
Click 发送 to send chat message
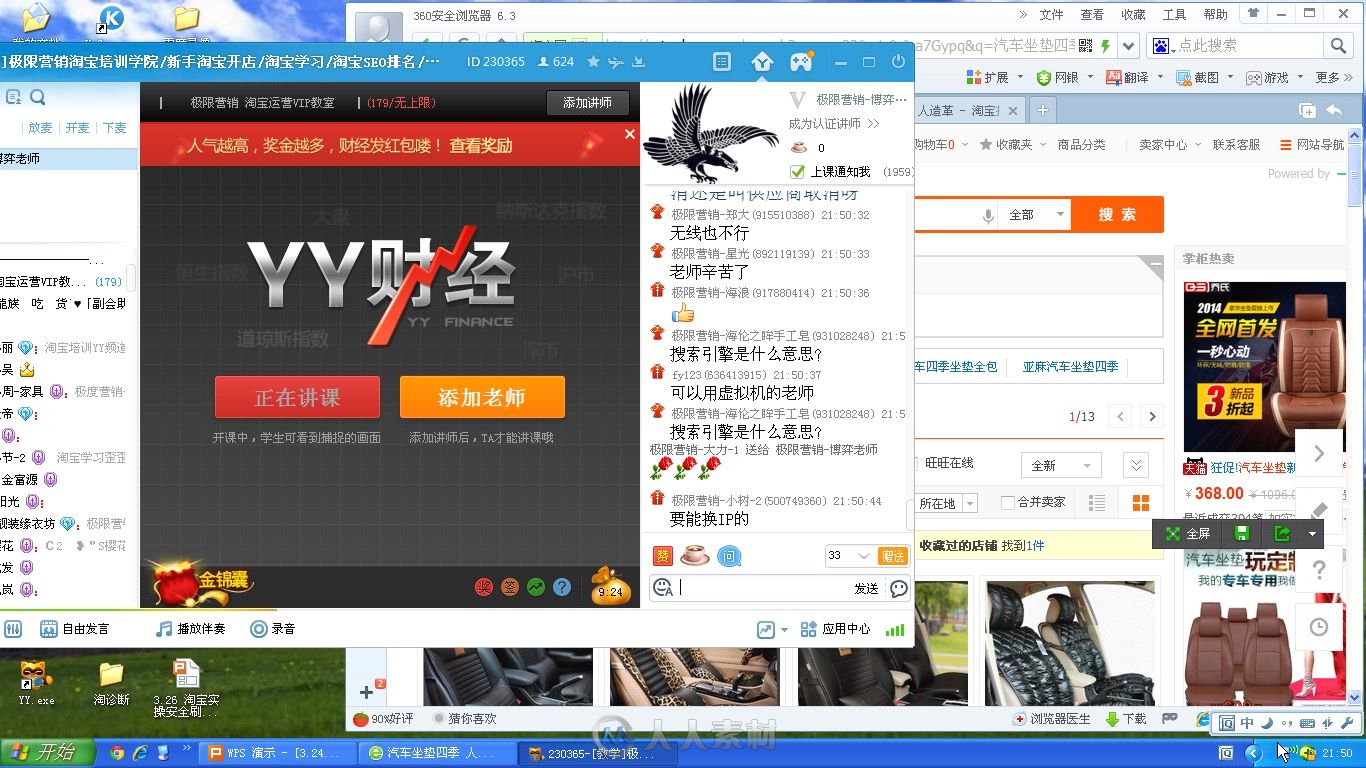(866, 589)
